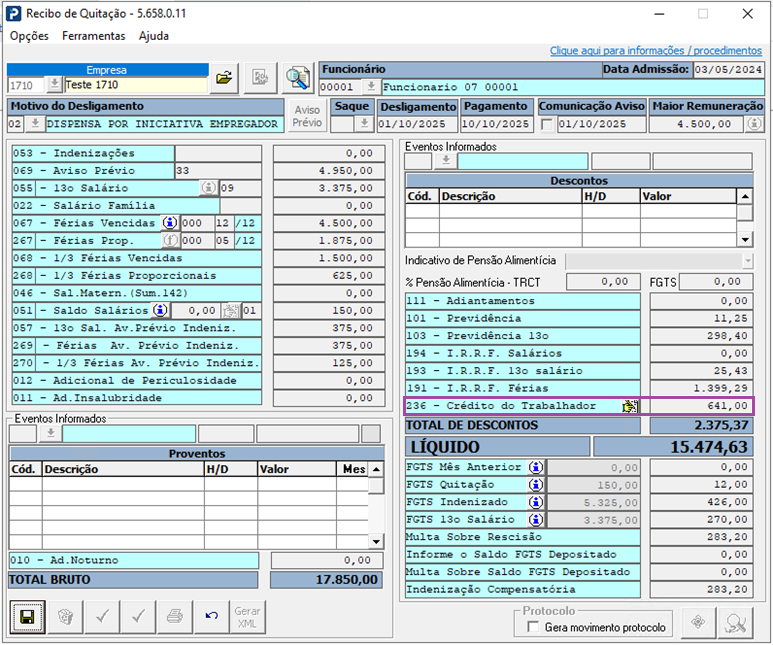
Task: Toggle the Comunicação Aviso checkbox
Action: [546, 124]
